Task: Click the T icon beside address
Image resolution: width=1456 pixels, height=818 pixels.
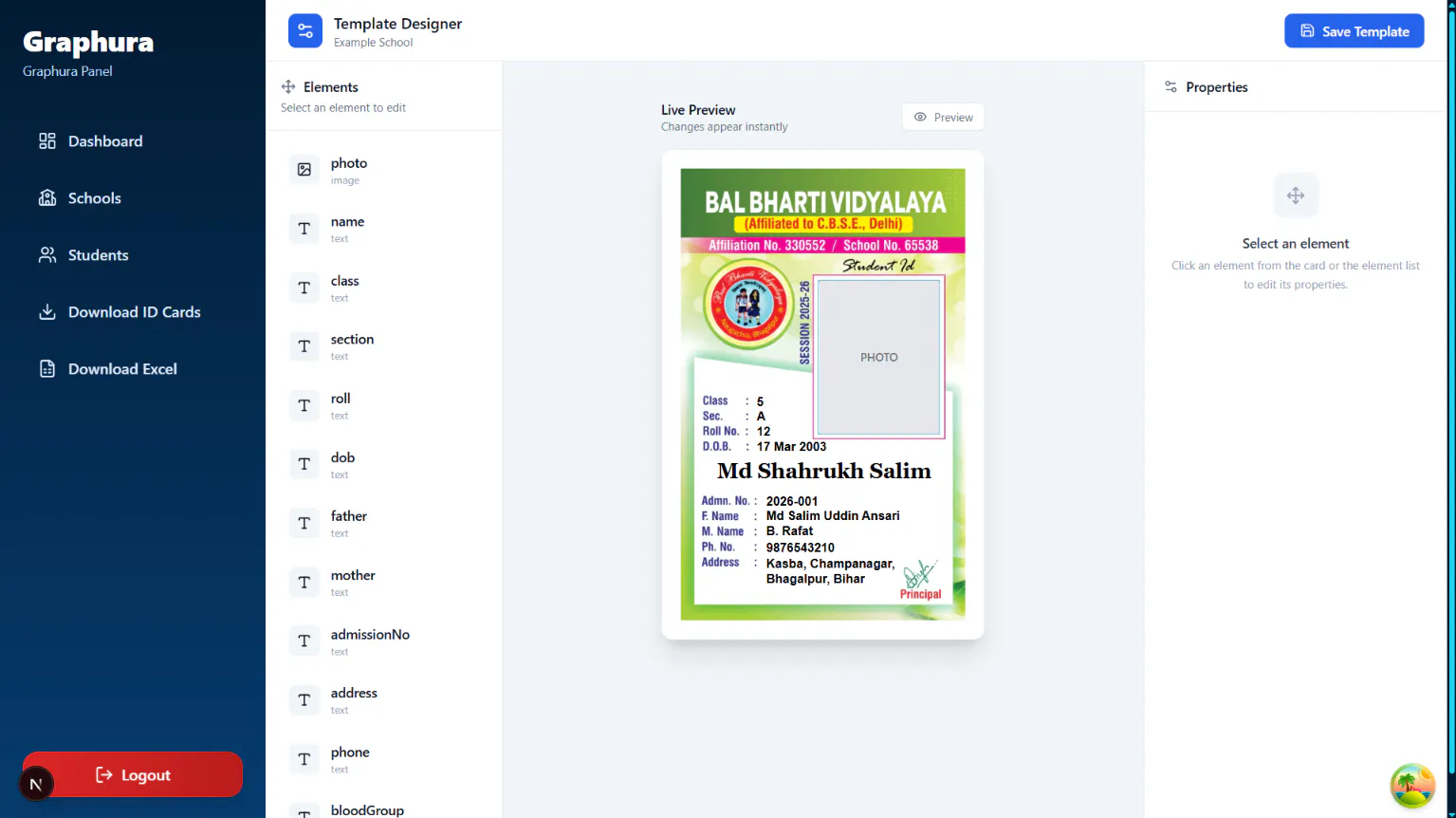Action: coord(304,699)
